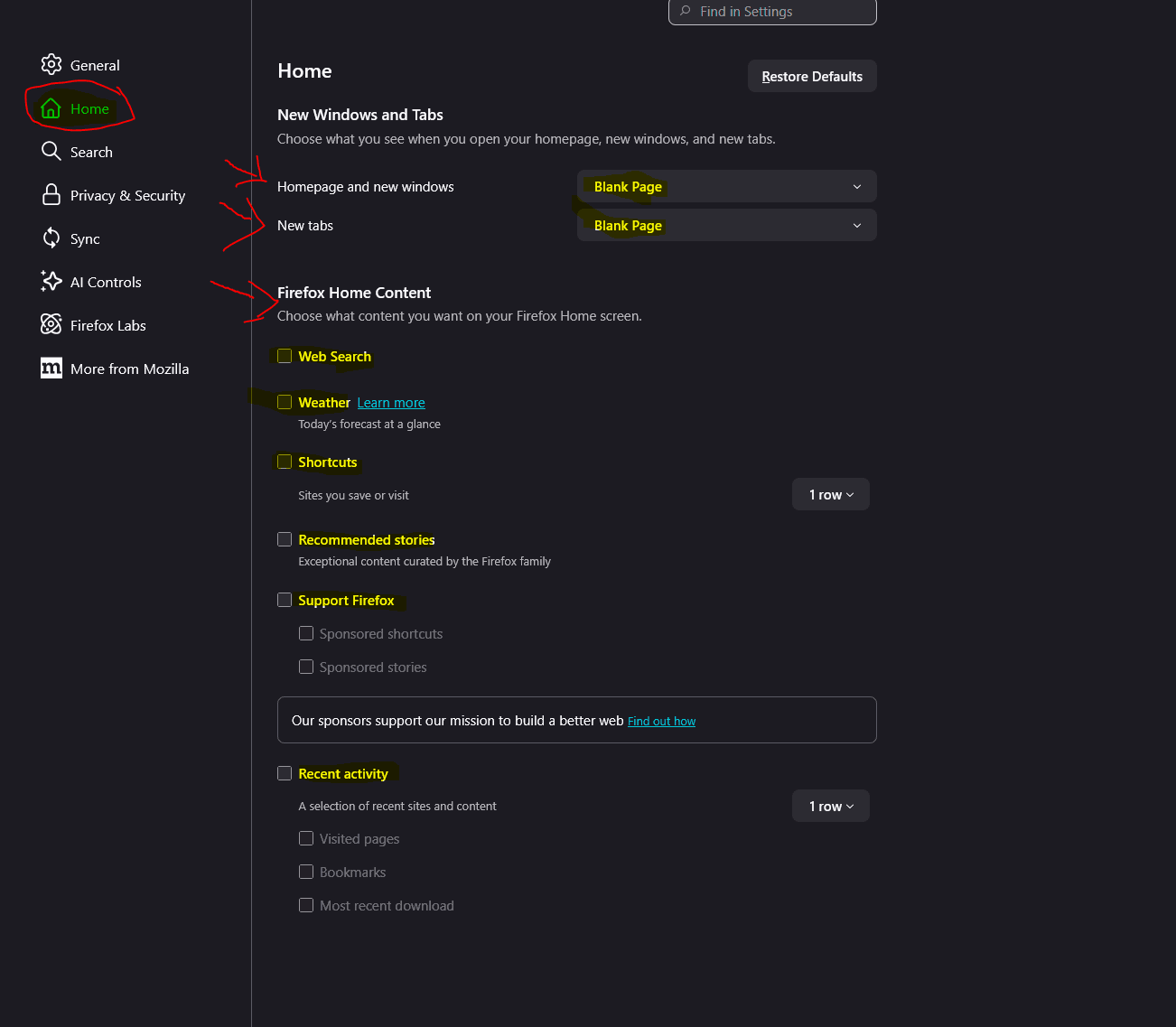Screen dimensions: 1176x1027
Task: Open the New tabs dropdown
Action: tap(727, 225)
